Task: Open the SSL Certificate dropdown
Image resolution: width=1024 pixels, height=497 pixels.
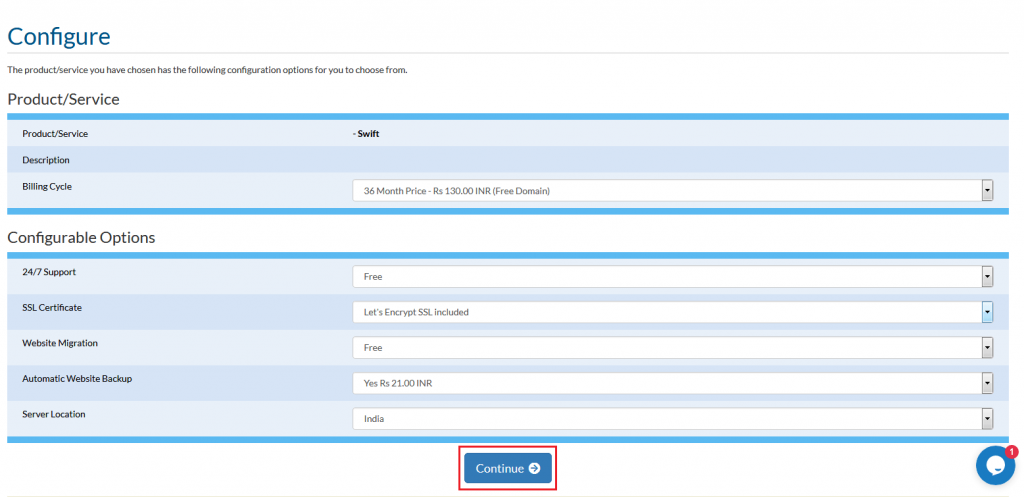Action: tap(672, 312)
